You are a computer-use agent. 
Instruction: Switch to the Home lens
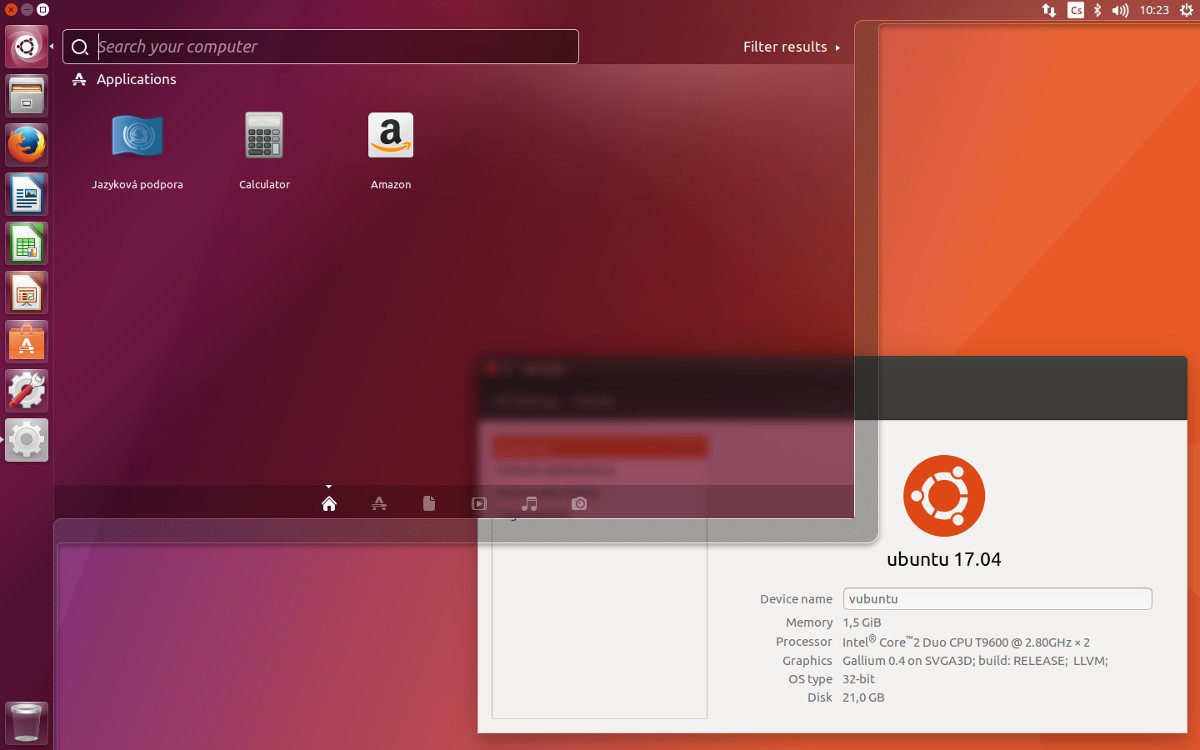pyautogui.click(x=329, y=503)
